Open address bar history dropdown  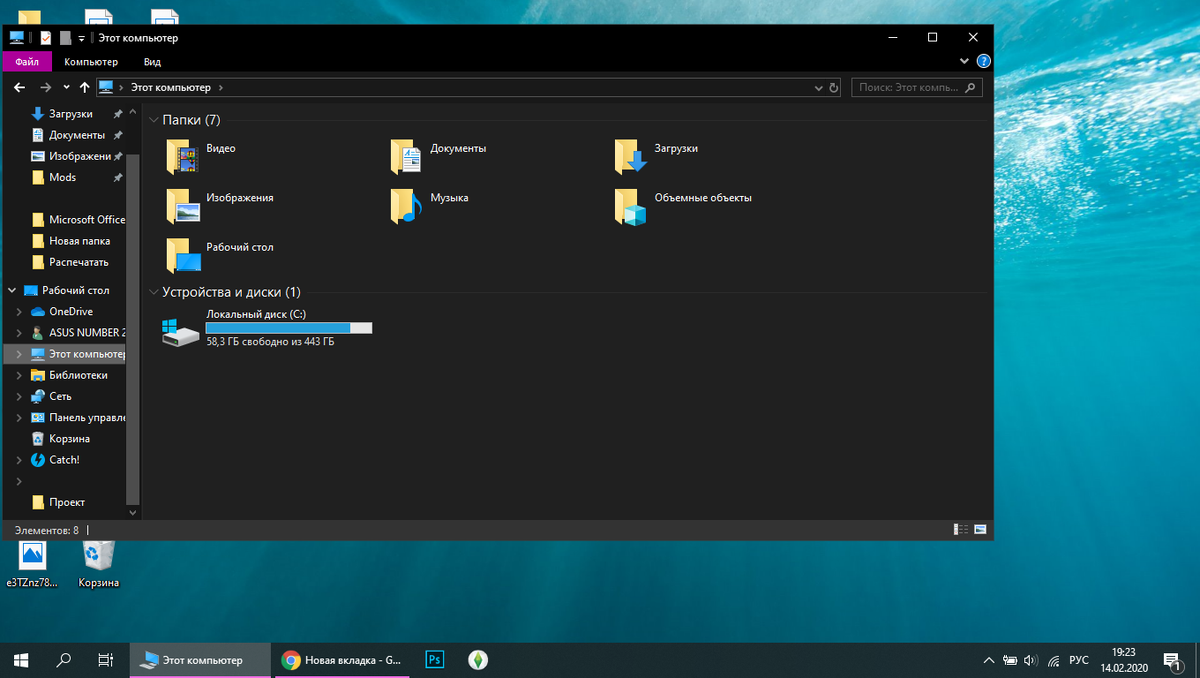click(819, 88)
